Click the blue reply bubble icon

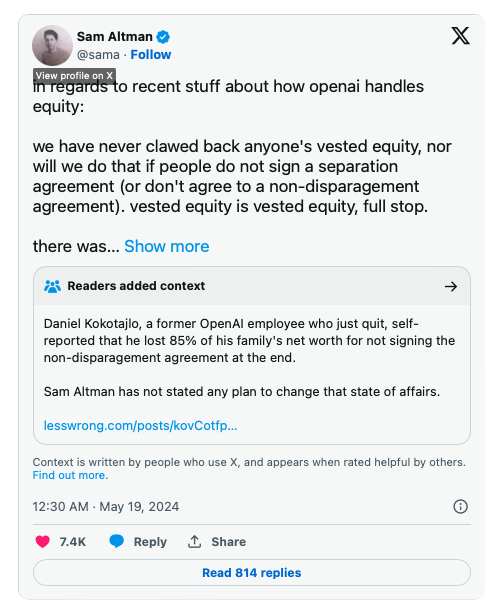click(x=116, y=541)
